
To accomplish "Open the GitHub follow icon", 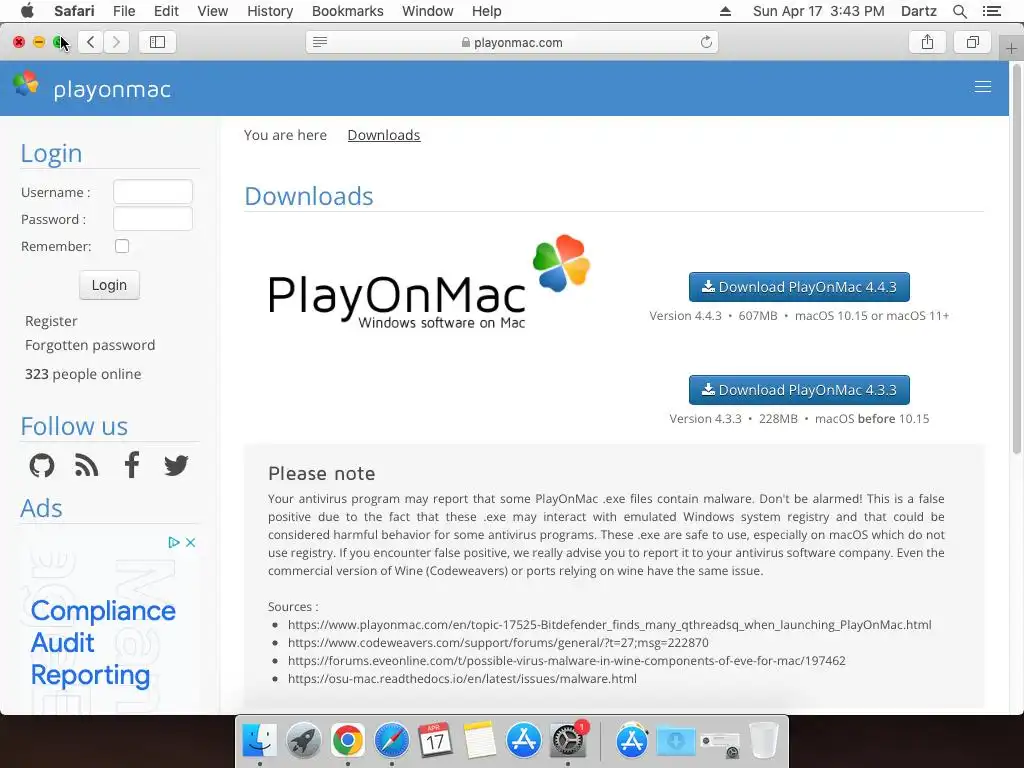I will click(x=42, y=466).
